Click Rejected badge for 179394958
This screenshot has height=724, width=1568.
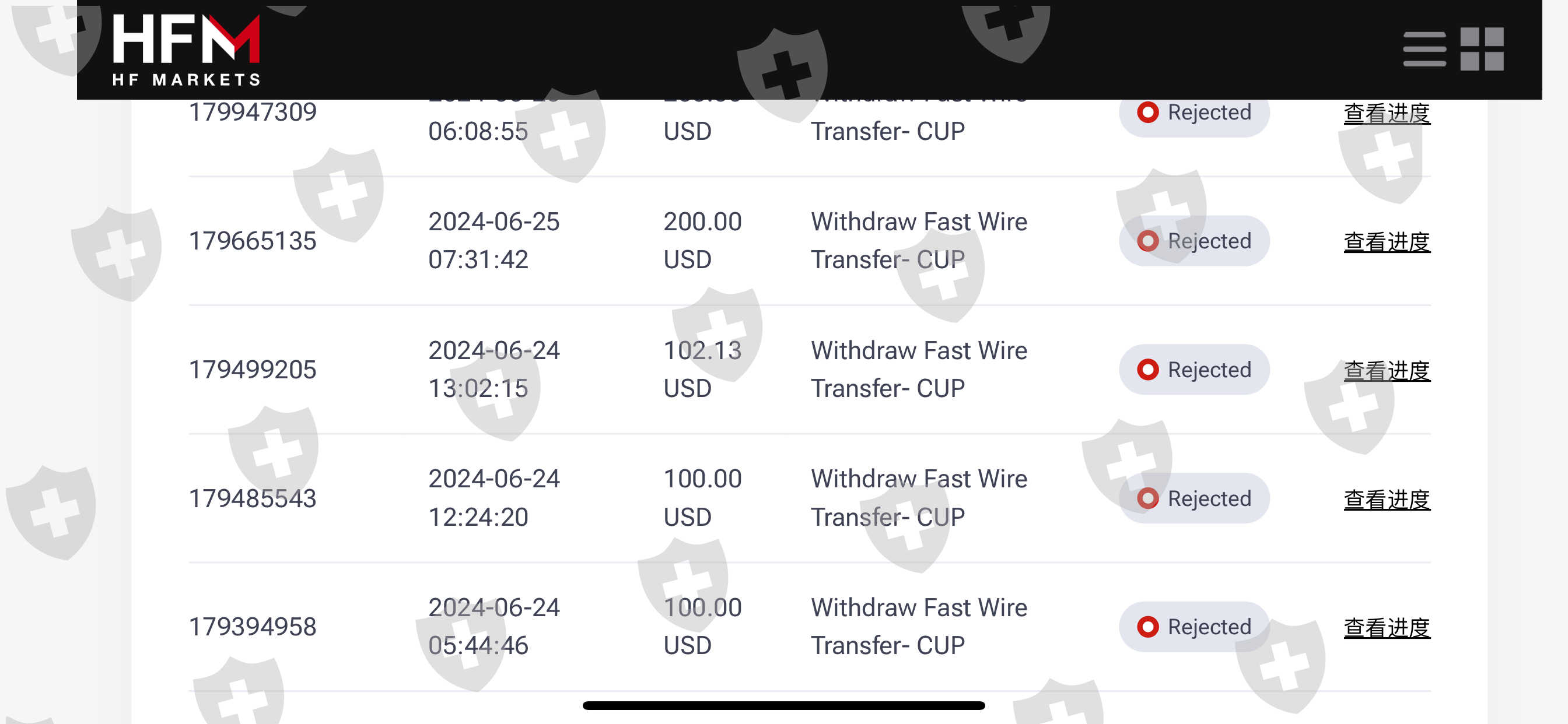tap(1193, 627)
